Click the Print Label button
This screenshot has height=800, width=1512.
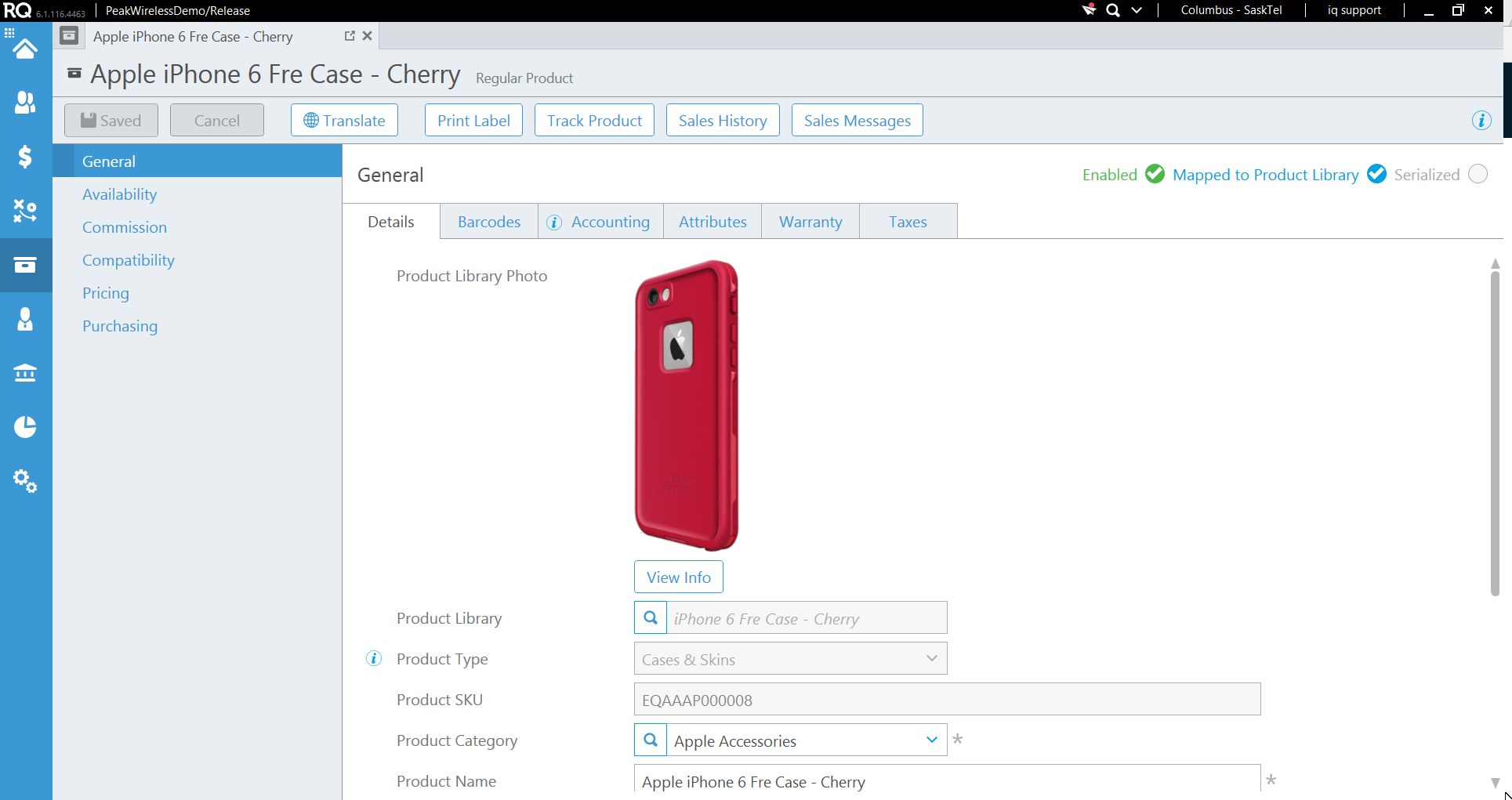pos(473,121)
